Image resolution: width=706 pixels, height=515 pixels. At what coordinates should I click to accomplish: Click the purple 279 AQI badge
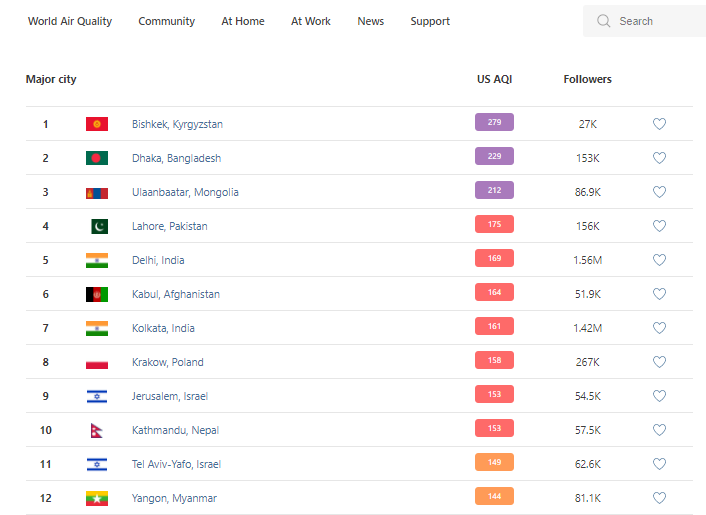pyautogui.click(x=494, y=123)
